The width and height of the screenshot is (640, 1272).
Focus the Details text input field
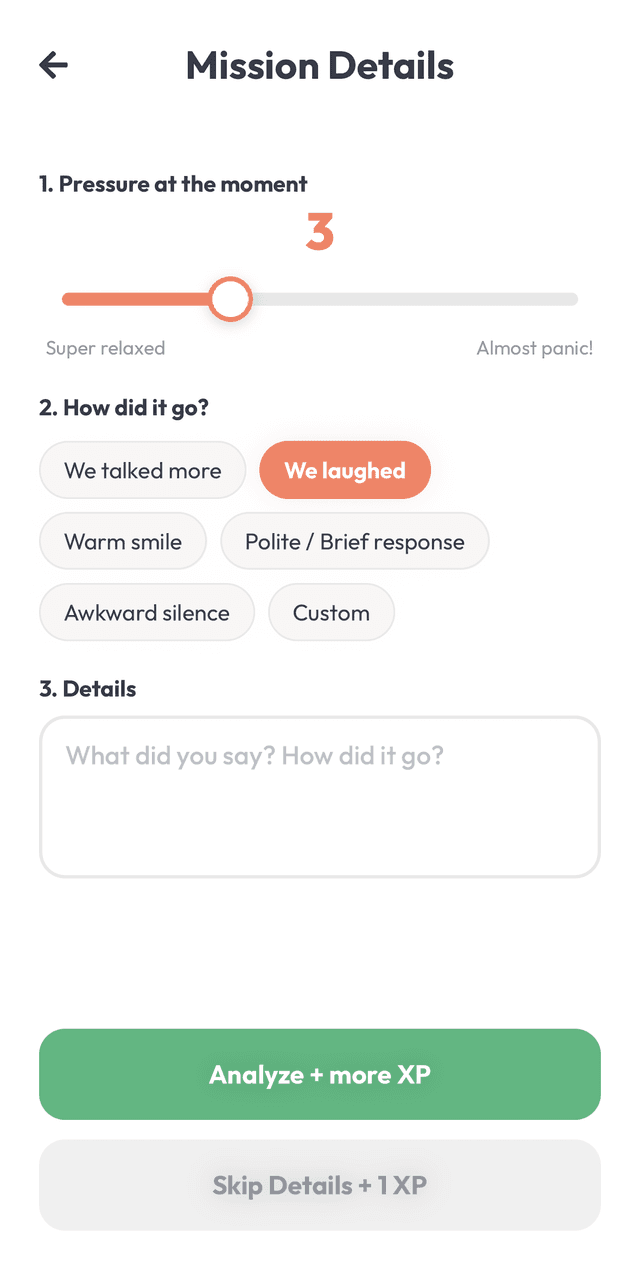pyautogui.click(x=320, y=797)
